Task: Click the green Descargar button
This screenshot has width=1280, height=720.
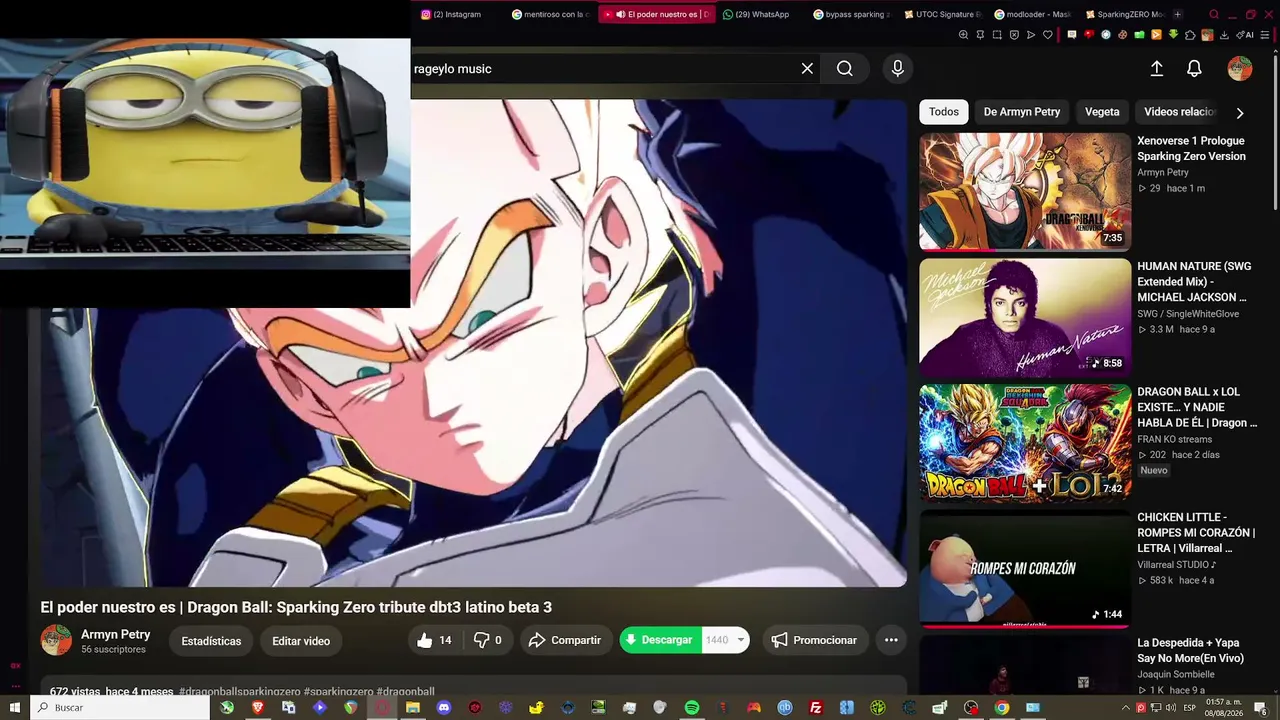Action: [x=659, y=640]
